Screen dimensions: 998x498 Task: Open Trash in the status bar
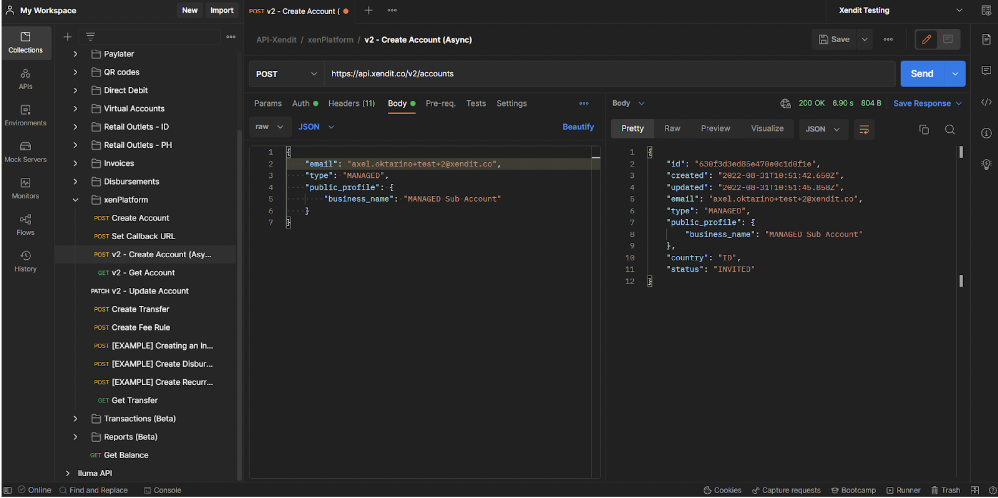(945, 490)
